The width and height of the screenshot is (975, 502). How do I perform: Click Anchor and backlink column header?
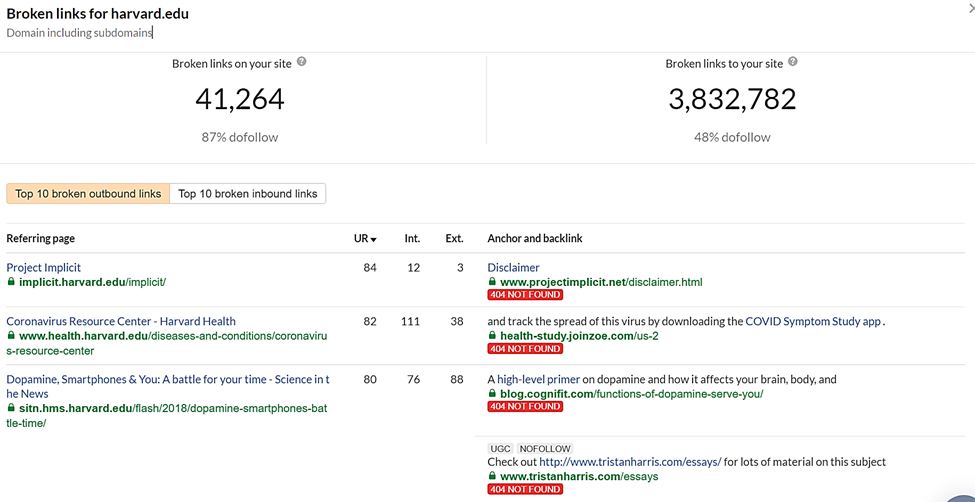(535, 238)
